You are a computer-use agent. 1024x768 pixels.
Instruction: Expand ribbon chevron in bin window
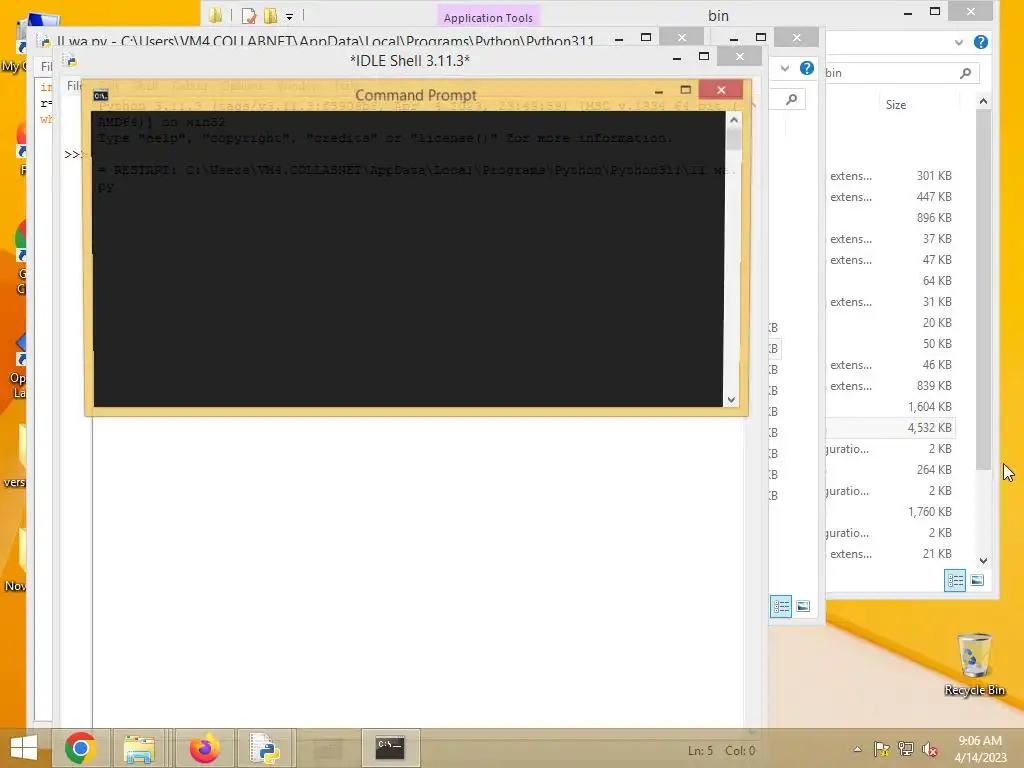coord(958,42)
